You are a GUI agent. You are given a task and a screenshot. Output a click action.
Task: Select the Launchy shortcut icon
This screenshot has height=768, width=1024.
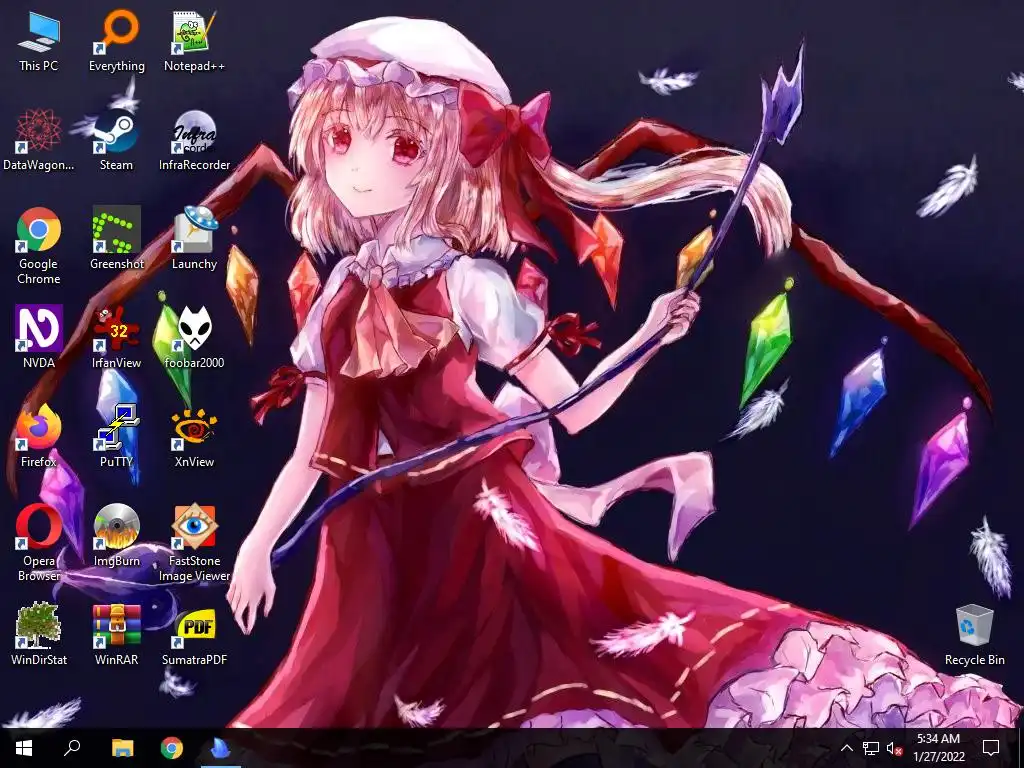point(194,239)
